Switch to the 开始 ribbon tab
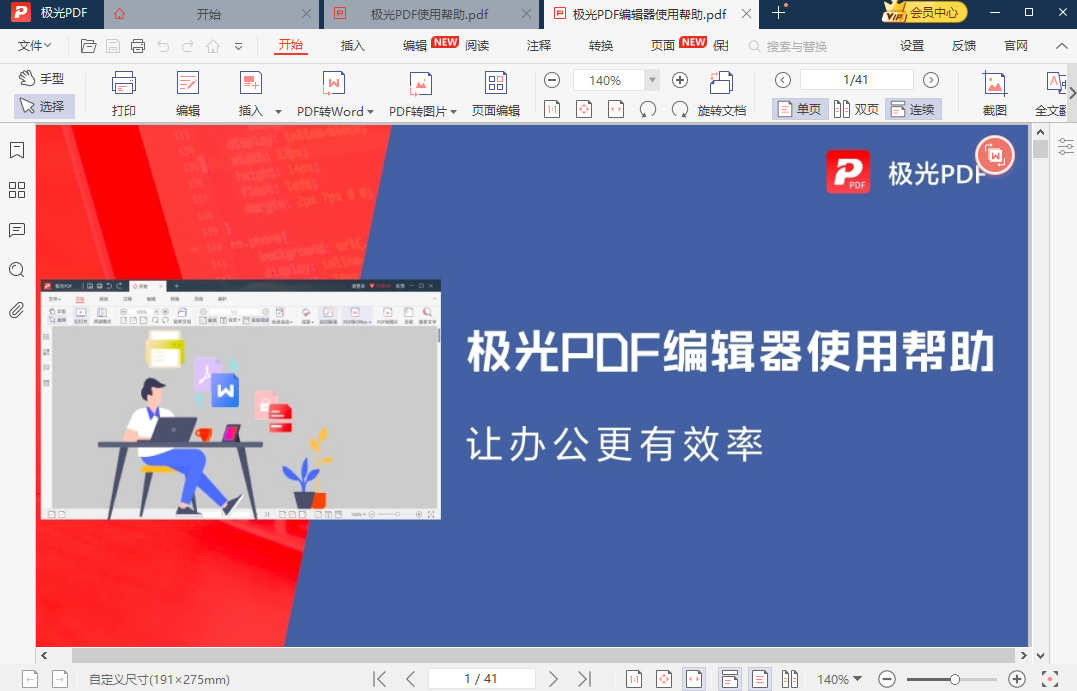This screenshot has height=691, width=1077. pos(291,45)
